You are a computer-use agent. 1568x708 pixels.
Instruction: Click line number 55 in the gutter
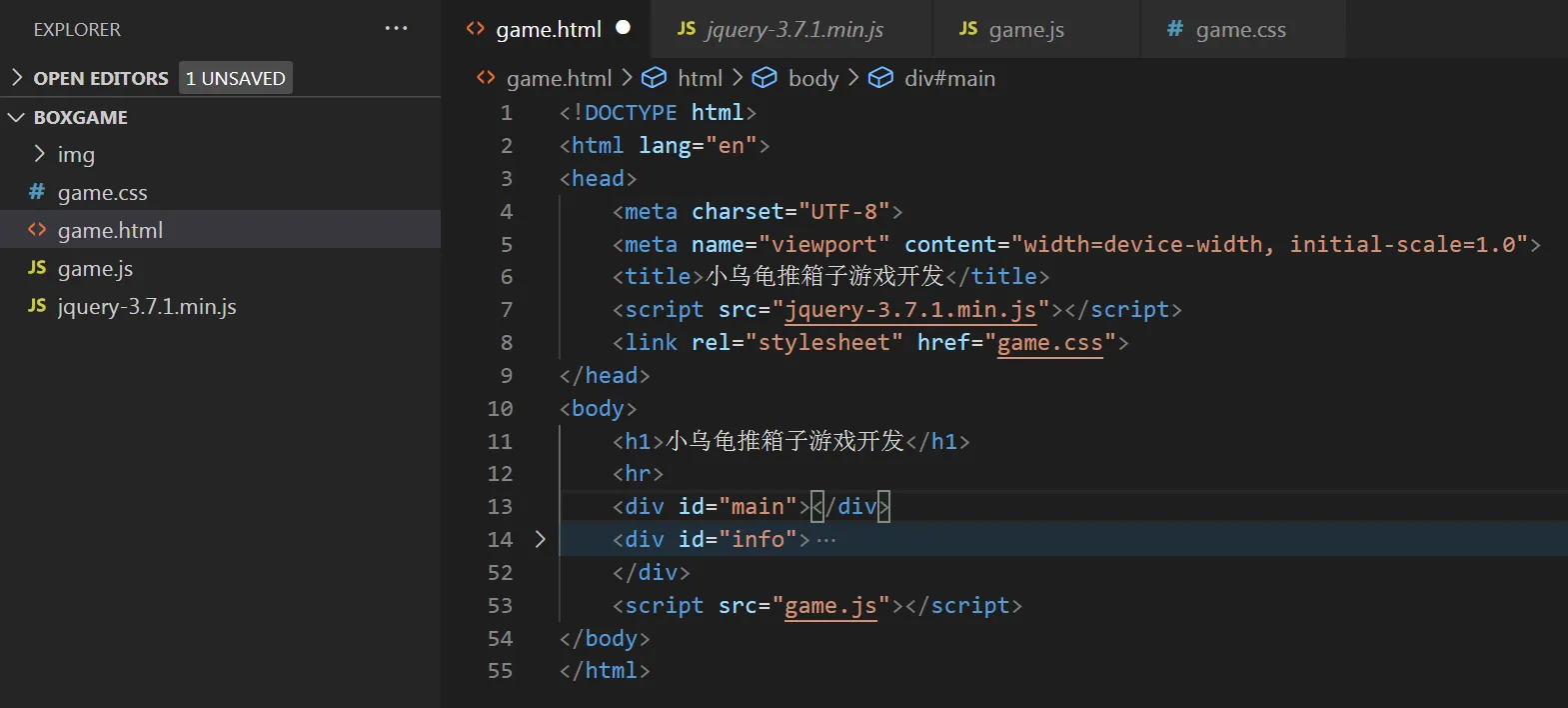pos(500,671)
